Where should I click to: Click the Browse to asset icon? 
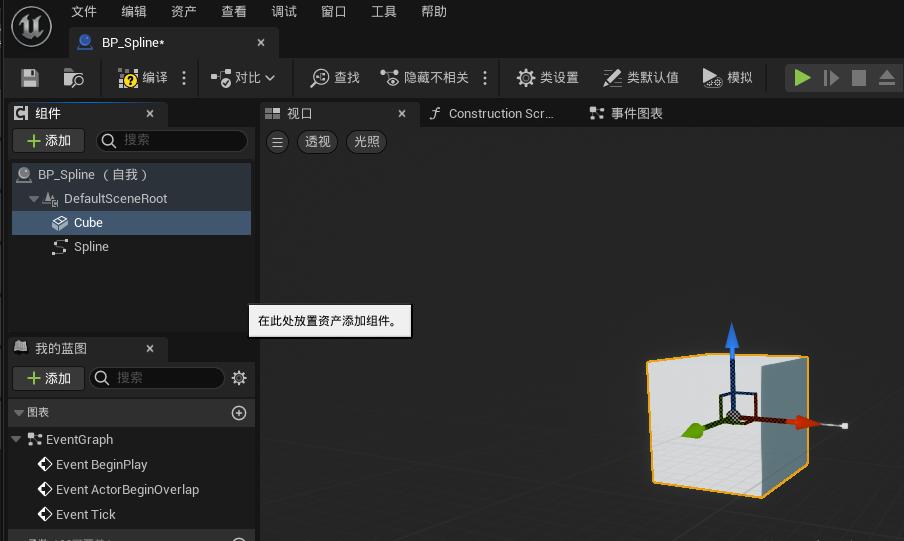[73, 78]
